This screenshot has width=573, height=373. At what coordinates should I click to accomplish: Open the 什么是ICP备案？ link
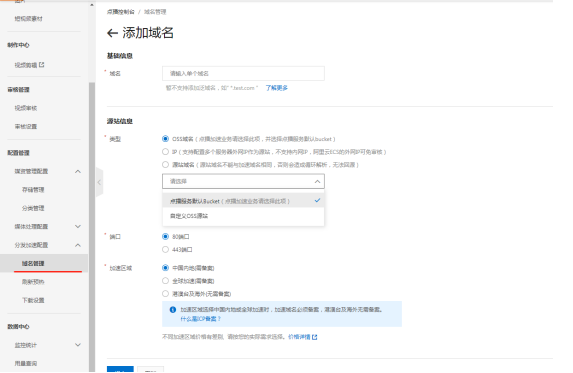pos(201,319)
